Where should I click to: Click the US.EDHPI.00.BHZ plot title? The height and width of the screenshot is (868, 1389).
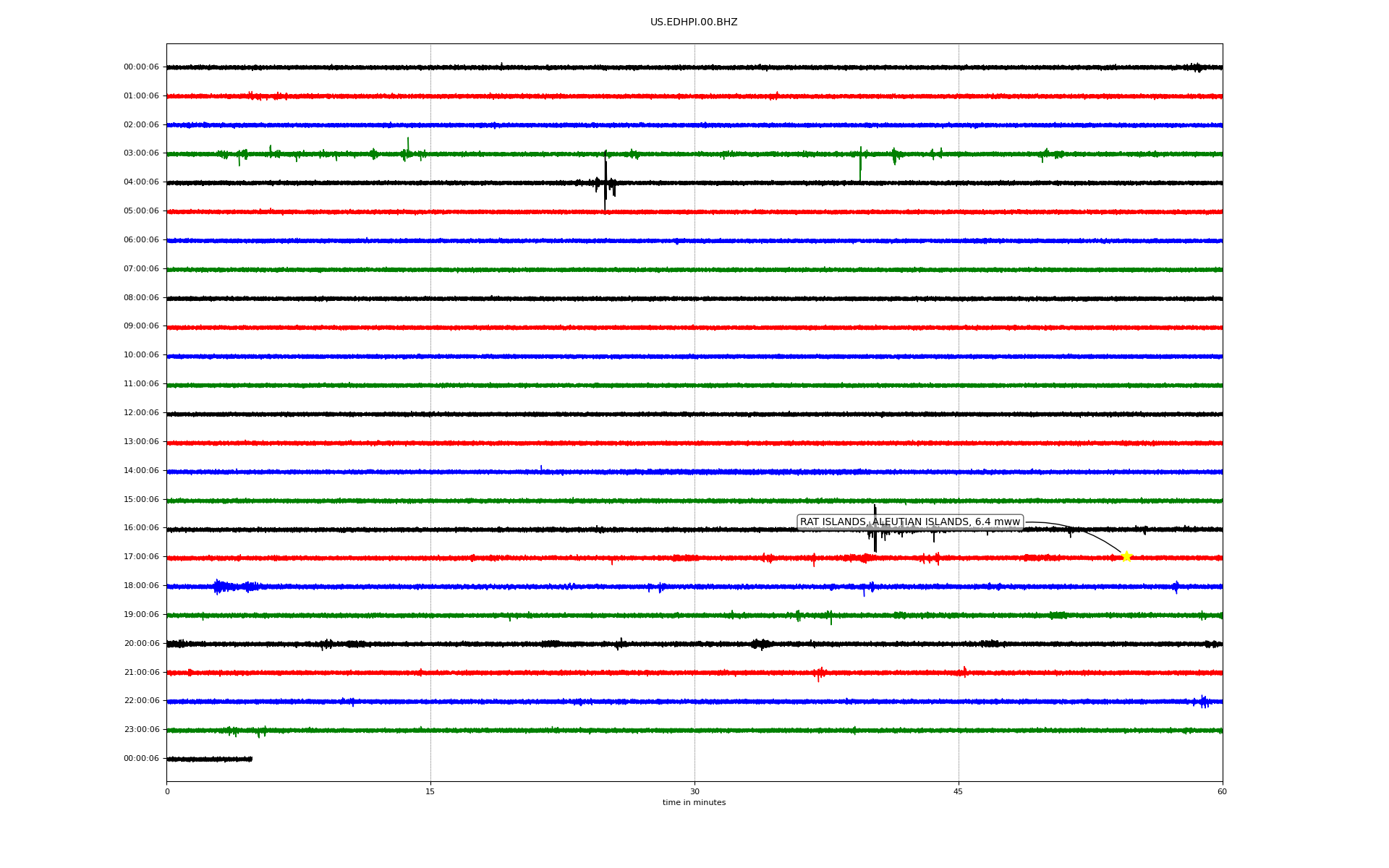693,22
